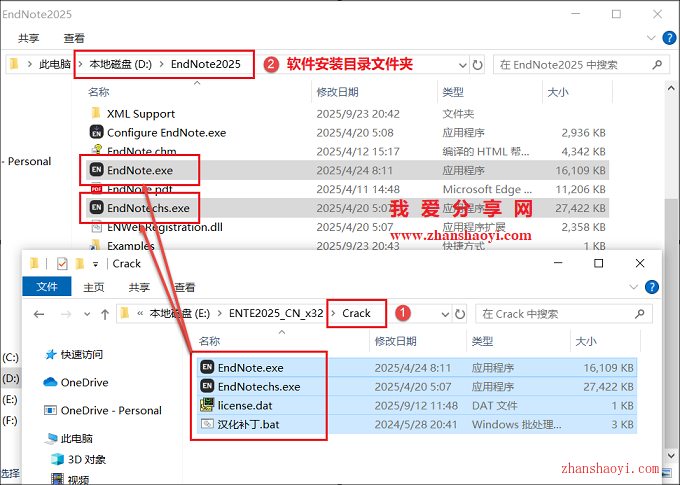The image size is (680, 485).
Task: Click scroll up arrow in EndNote2025 window
Action: [670, 88]
